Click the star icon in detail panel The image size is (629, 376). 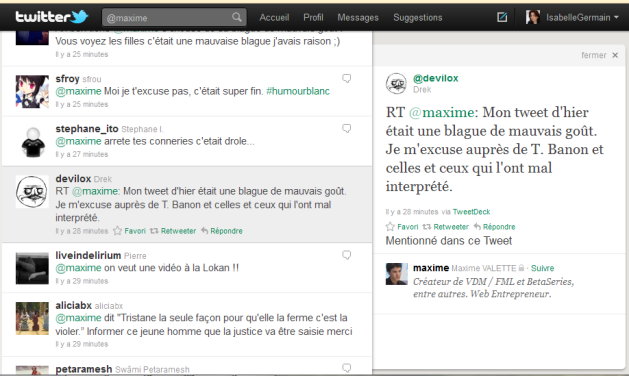tap(390, 227)
